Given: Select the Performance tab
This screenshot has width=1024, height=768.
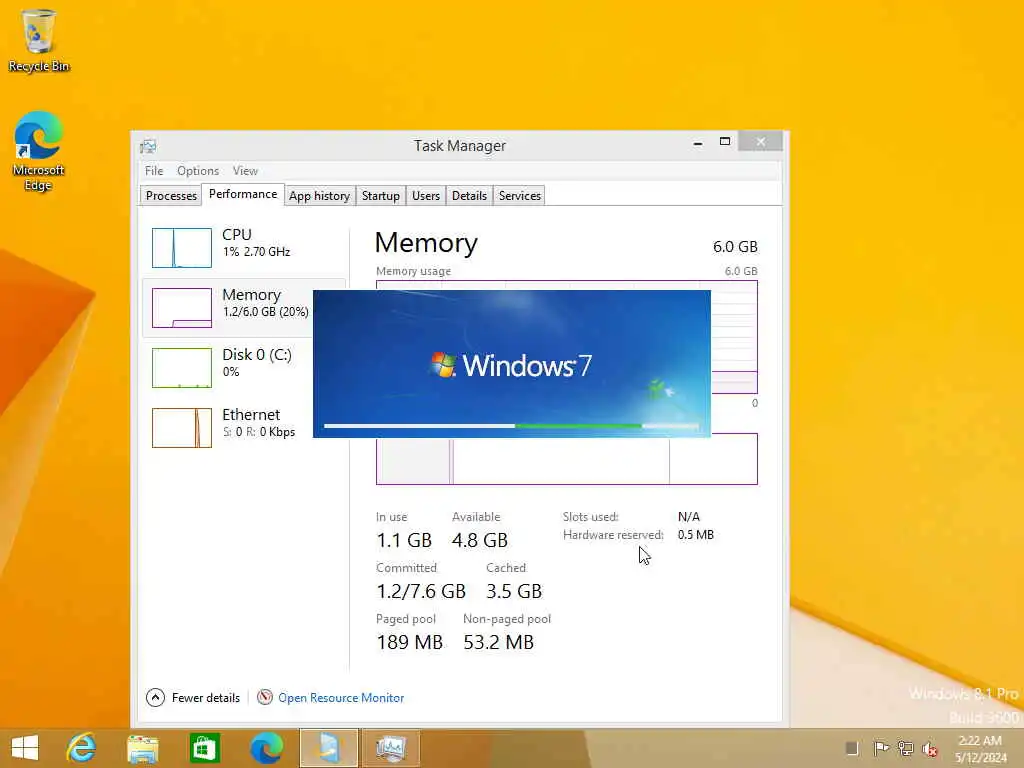Looking at the screenshot, I should [x=243, y=194].
